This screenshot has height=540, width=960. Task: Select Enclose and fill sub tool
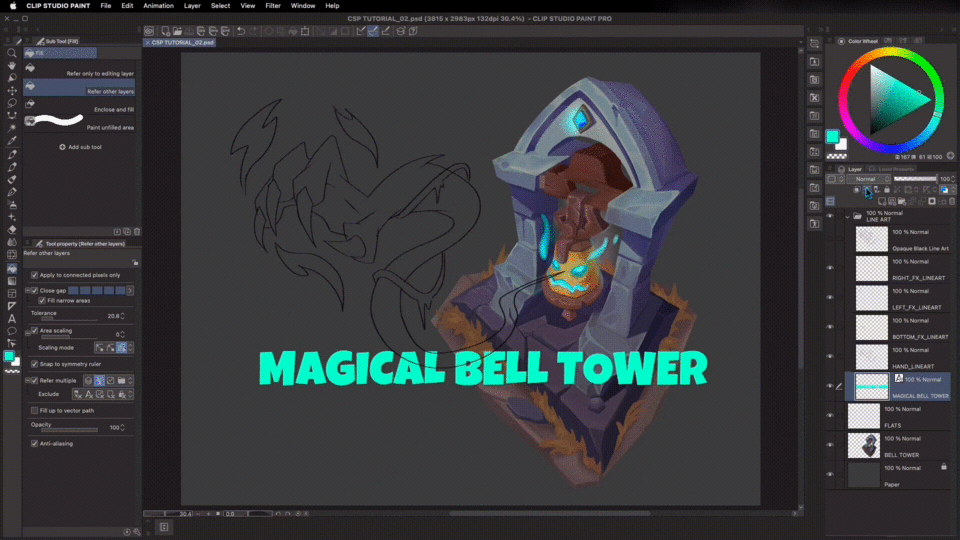coord(79,105)
